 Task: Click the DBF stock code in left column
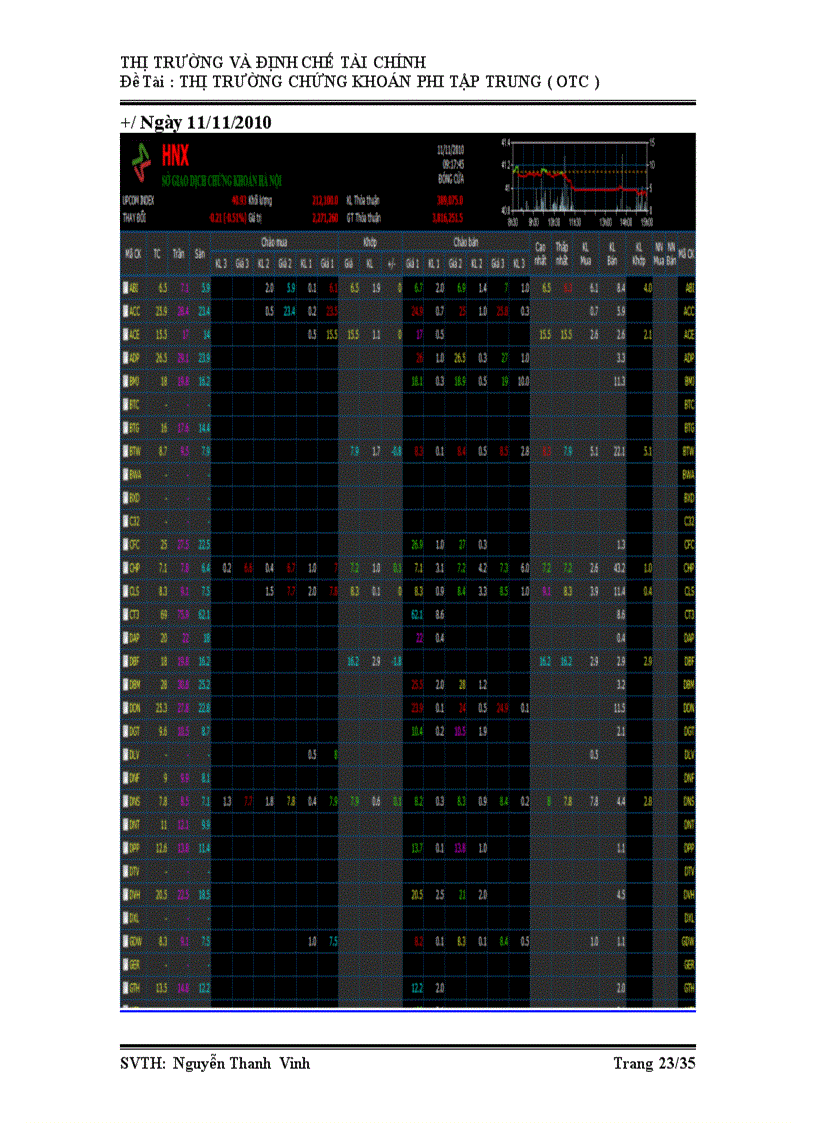click(135, 661)
